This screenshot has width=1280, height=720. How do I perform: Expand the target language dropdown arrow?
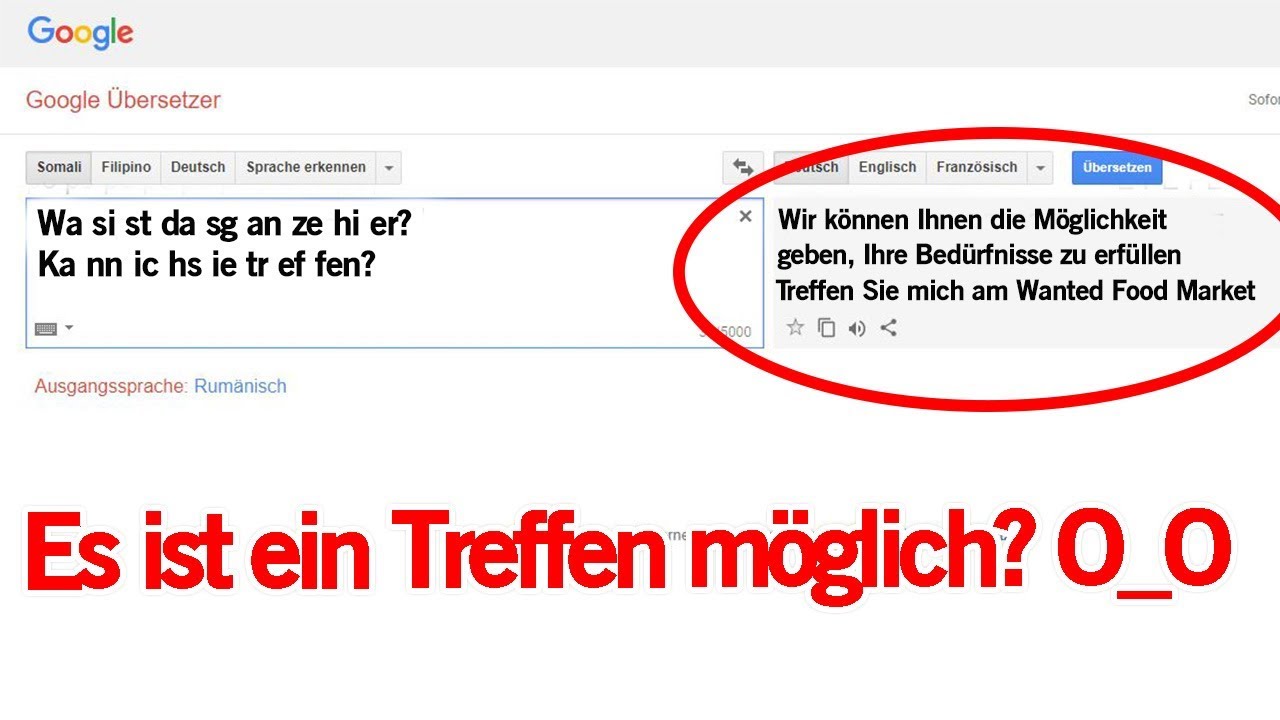(x=1041, y=167)
